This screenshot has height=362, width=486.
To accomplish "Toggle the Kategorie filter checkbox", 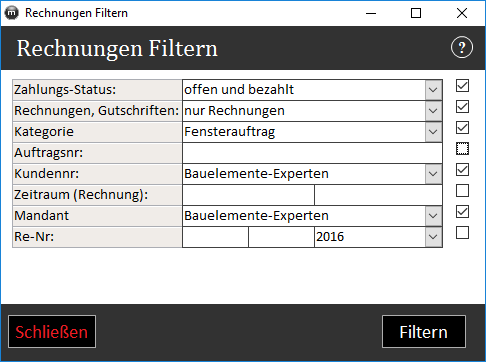I will pyautogui.click(x=462, y=128).
